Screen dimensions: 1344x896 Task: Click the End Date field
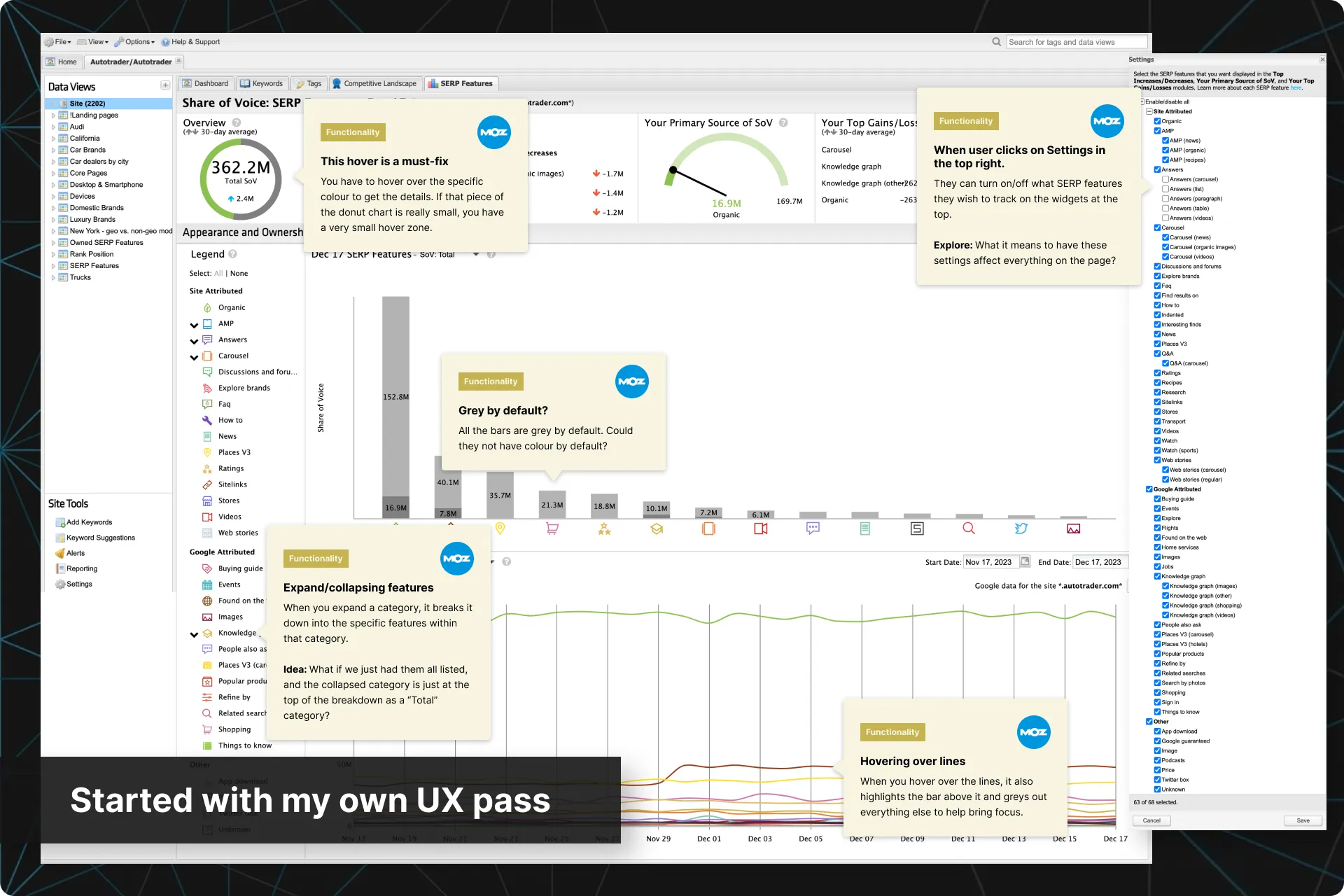[1099, 562]
